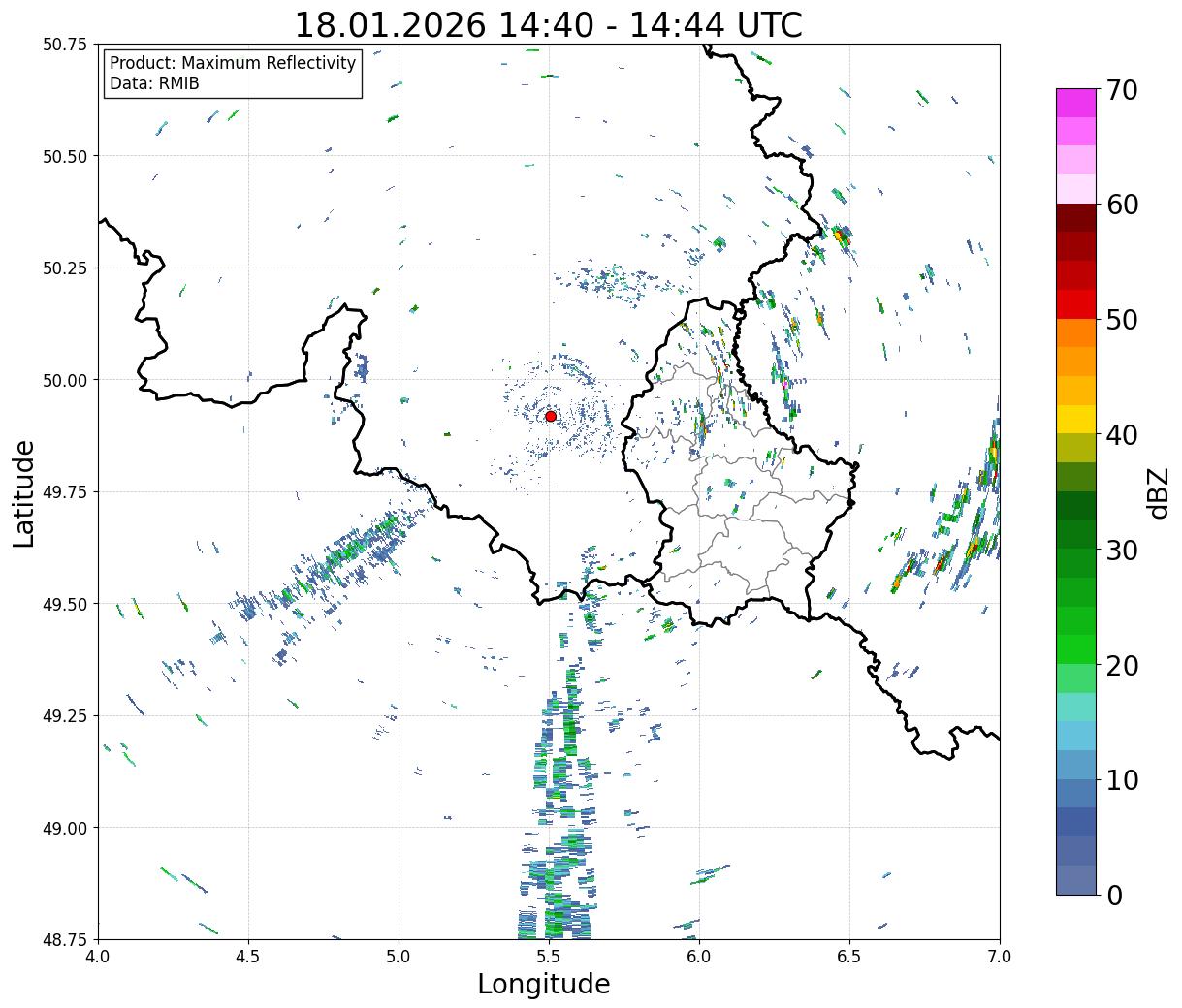Screen dimensions: 1182x1008
Task: Click the longitude tick label 5.5
Action: click(549, 957)
